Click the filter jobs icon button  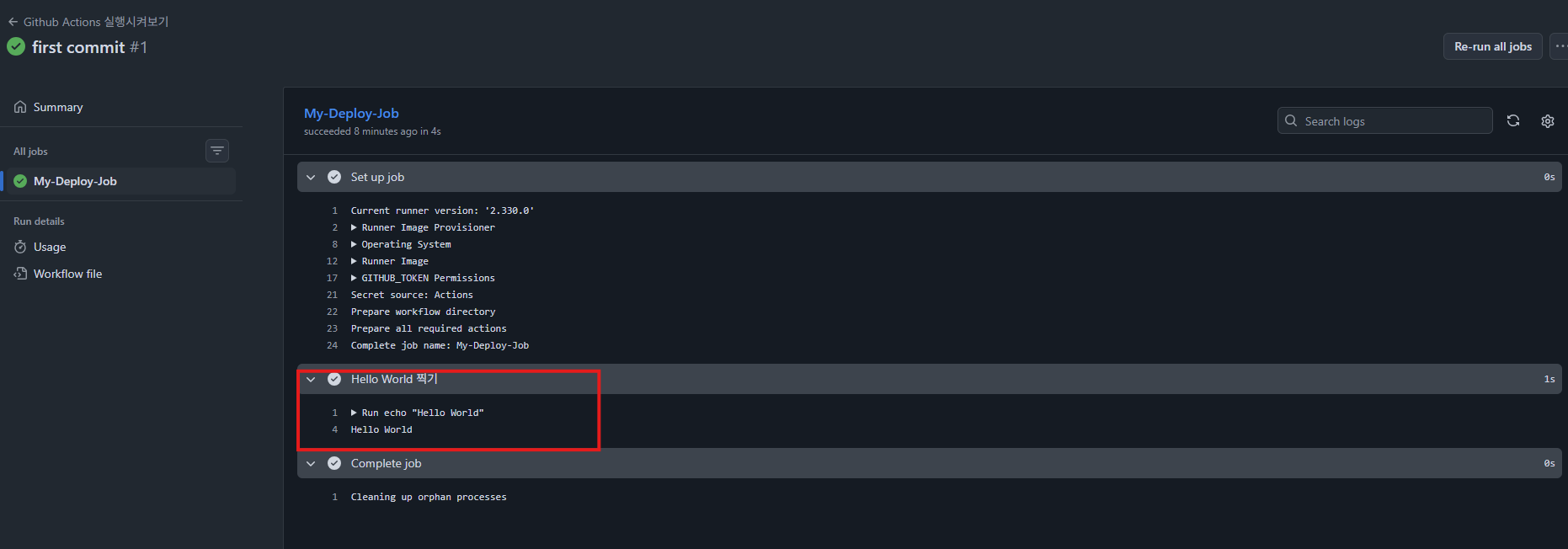click(217, 151)
